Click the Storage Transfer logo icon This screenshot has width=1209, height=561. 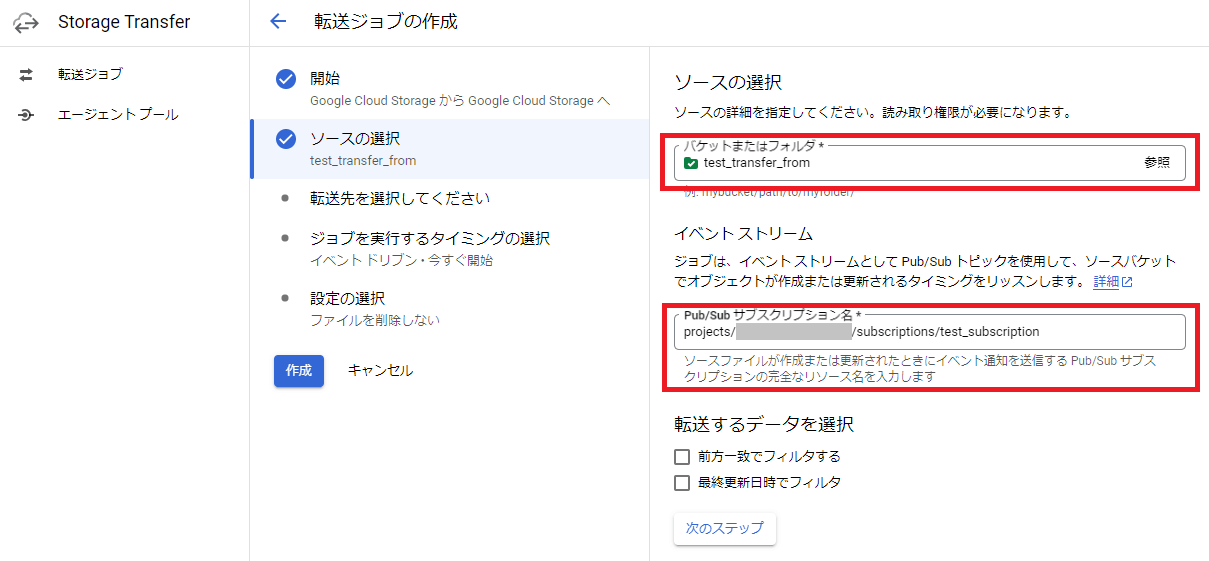point(26,22)
